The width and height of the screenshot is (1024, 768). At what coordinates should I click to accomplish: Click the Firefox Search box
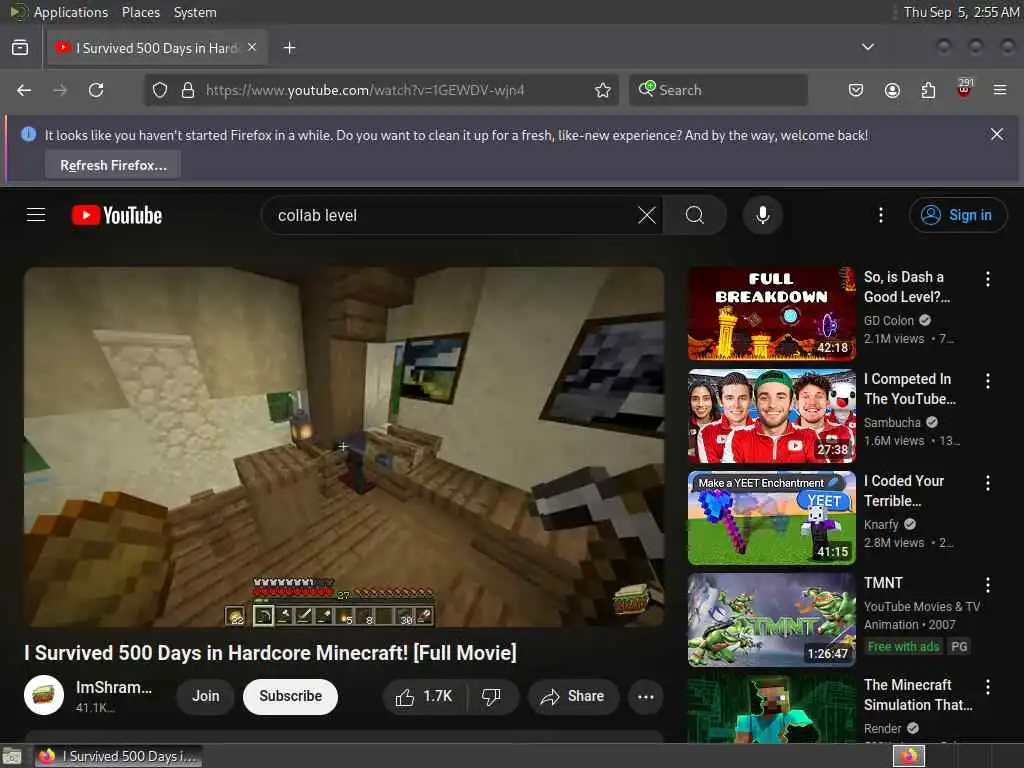[718, 90]
